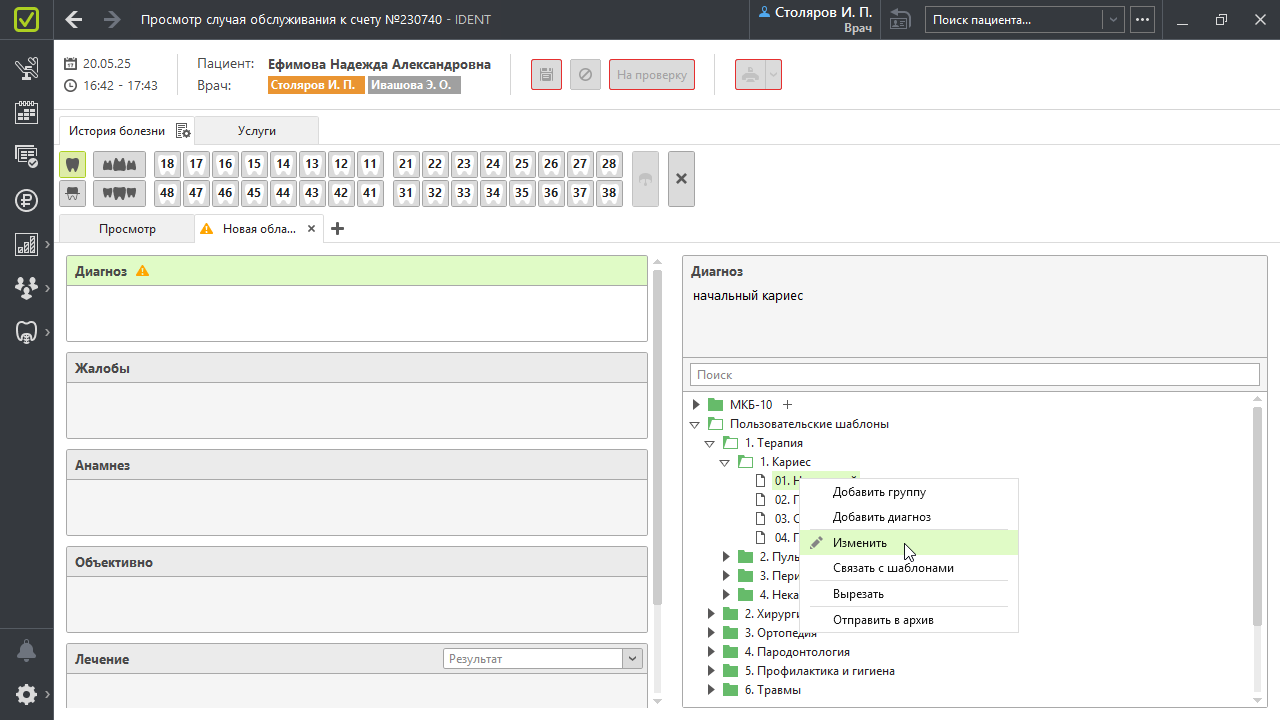Viewport: 1280px width, 720px height.
Task: Choose Вырезать from context menu
Action: (909, 594)
